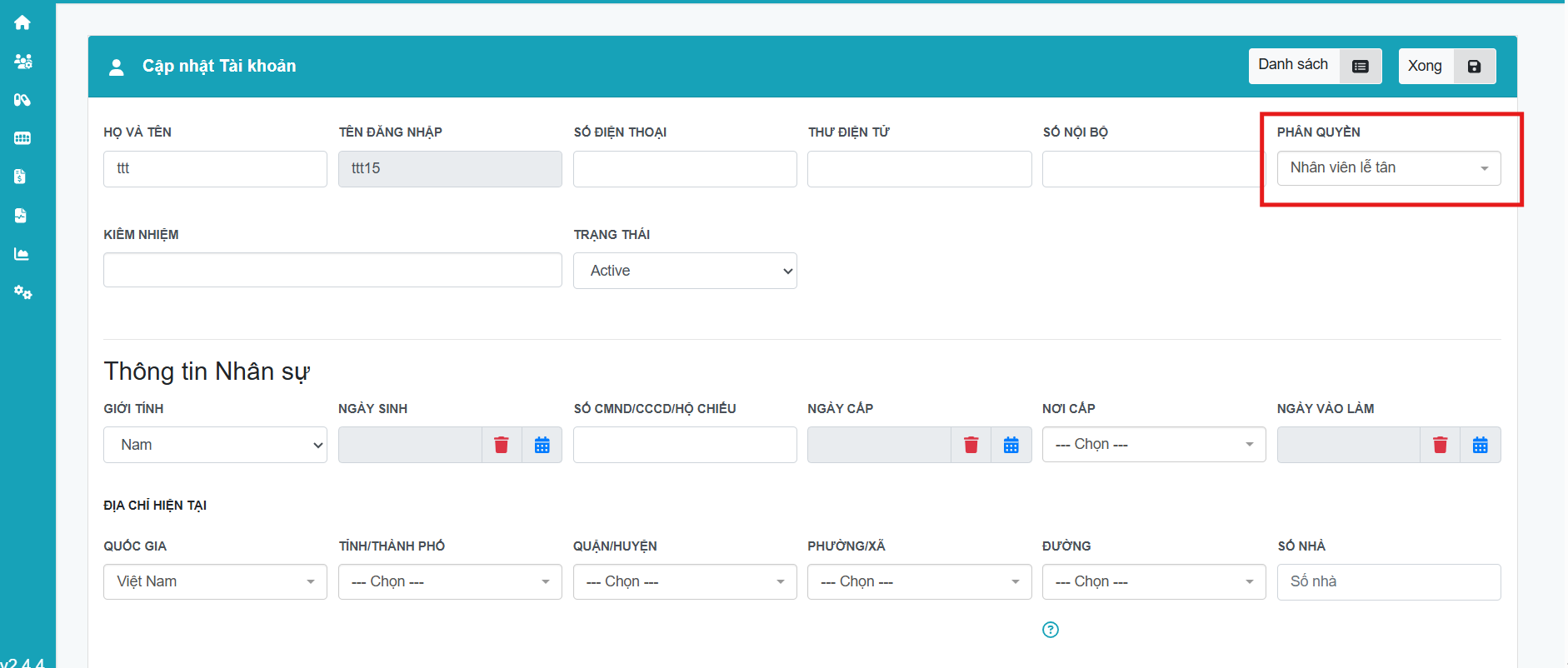The width and height of the screenshot is (1568, 668).
Task: Click the Họ và tên input field
Action: [x=215, y=169]
